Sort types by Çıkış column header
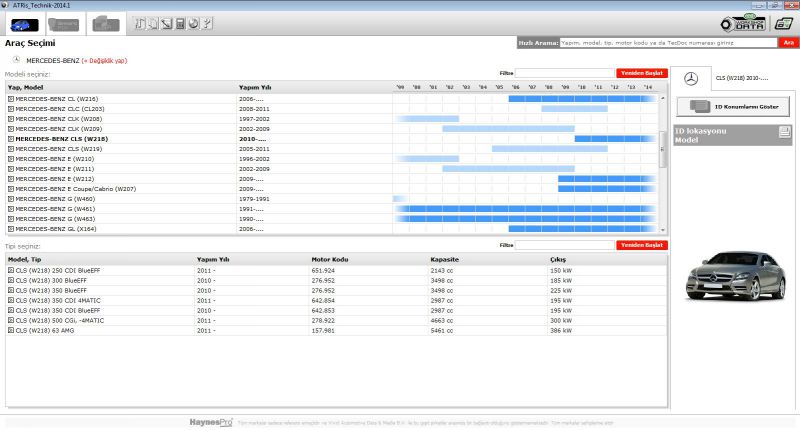The image size is (800, 430). pyautogui.click(x=558, y=260)
